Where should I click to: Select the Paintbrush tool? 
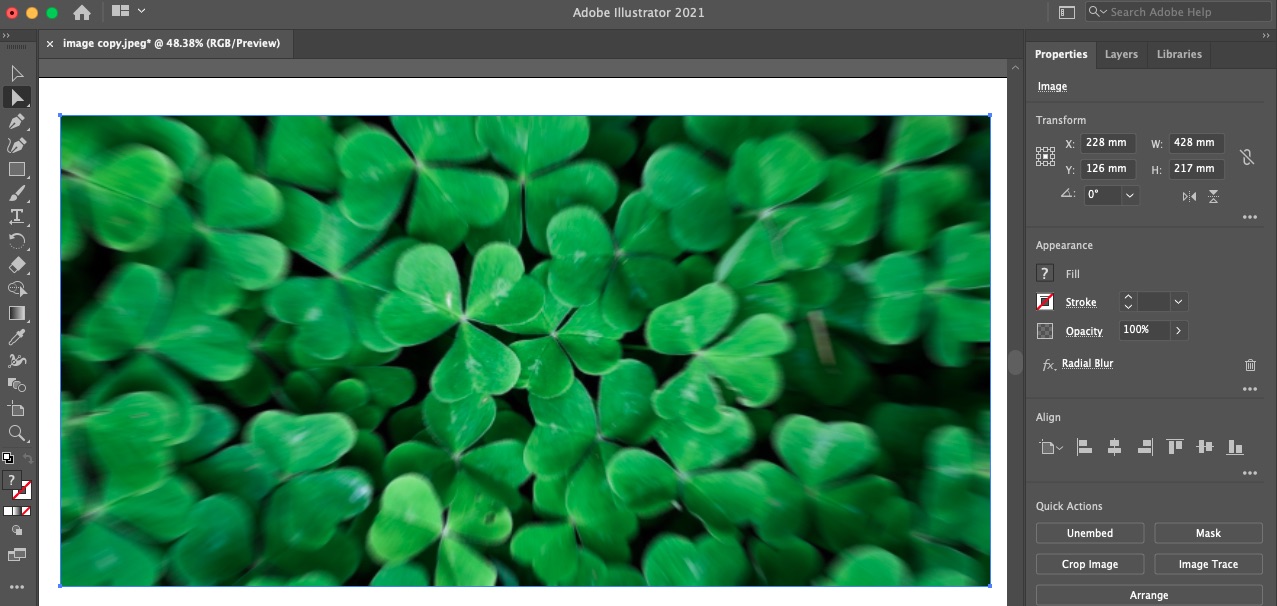coord(17,194)
